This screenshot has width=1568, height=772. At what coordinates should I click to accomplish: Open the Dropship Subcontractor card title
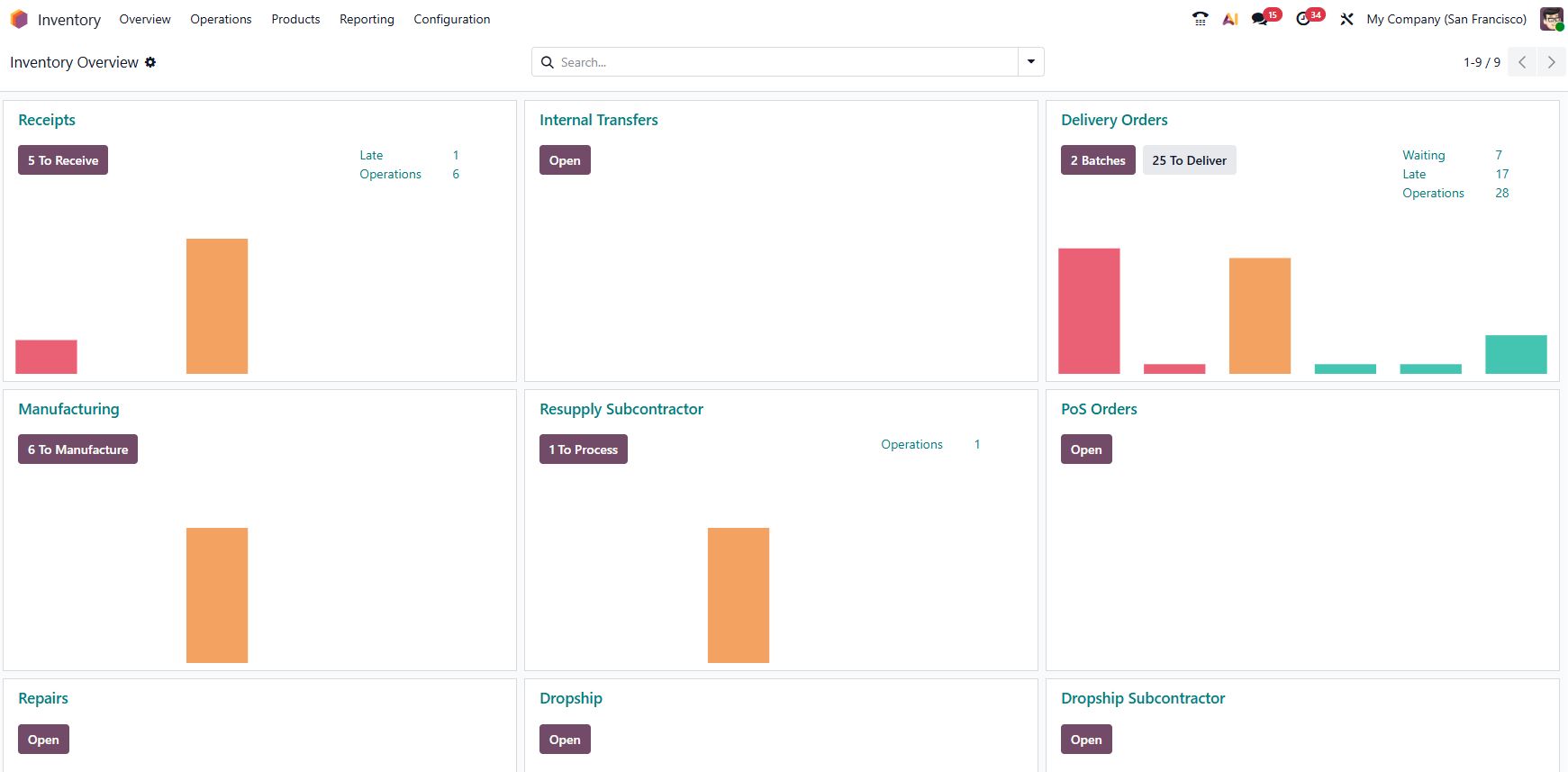(x=1143, y=698)
